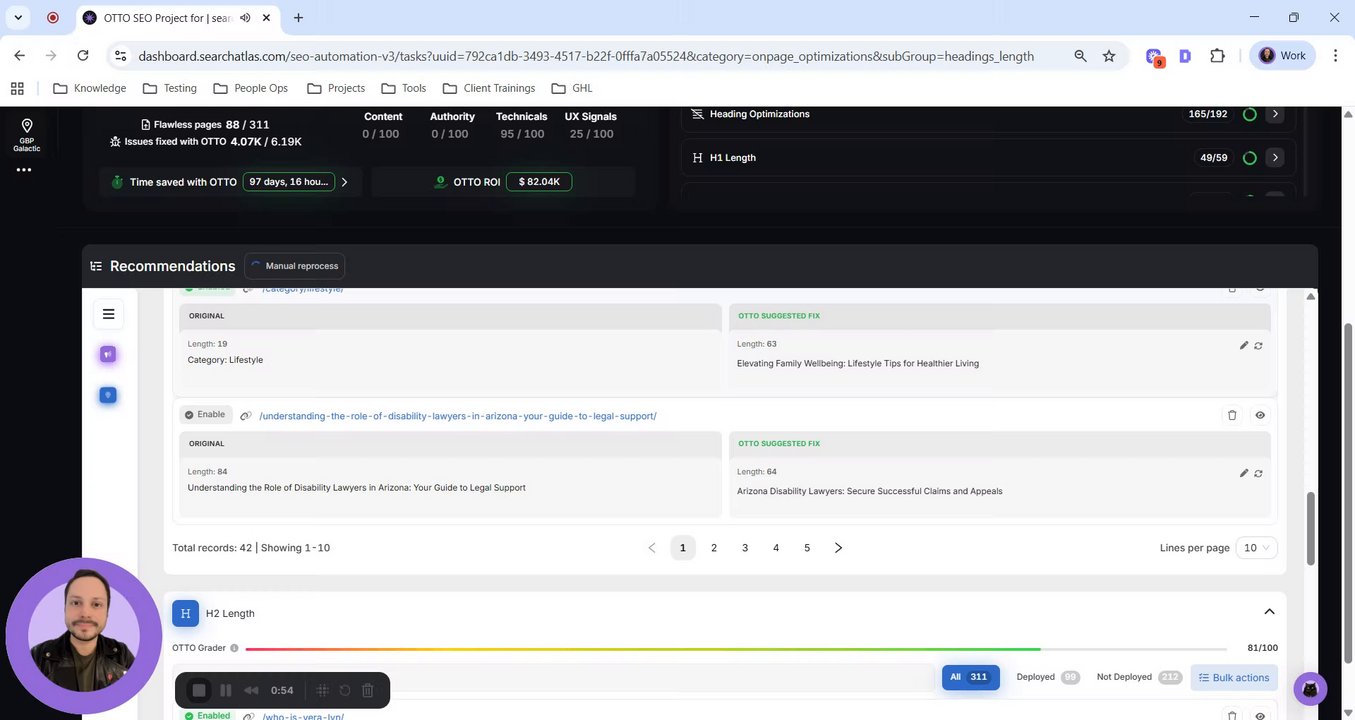The width and height of the screenshot is (1355, 720).
Task: Click the $ 82.04K OTTO ROI badge
Action: (539, 182)
